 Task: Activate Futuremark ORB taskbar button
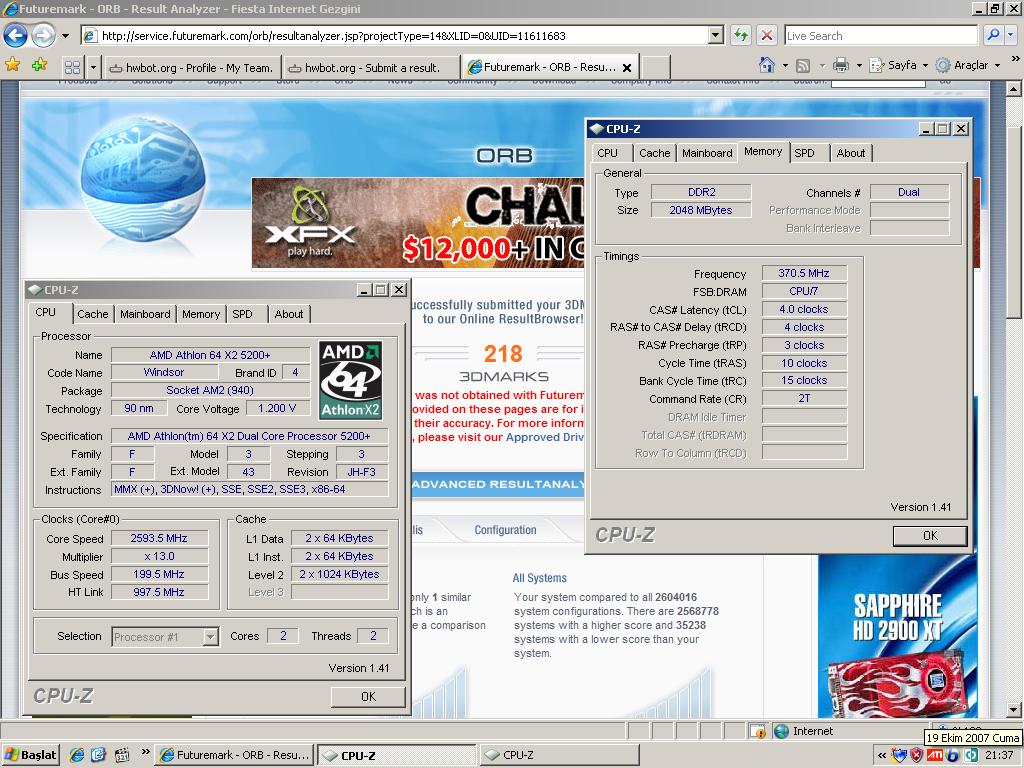[234, 755]
